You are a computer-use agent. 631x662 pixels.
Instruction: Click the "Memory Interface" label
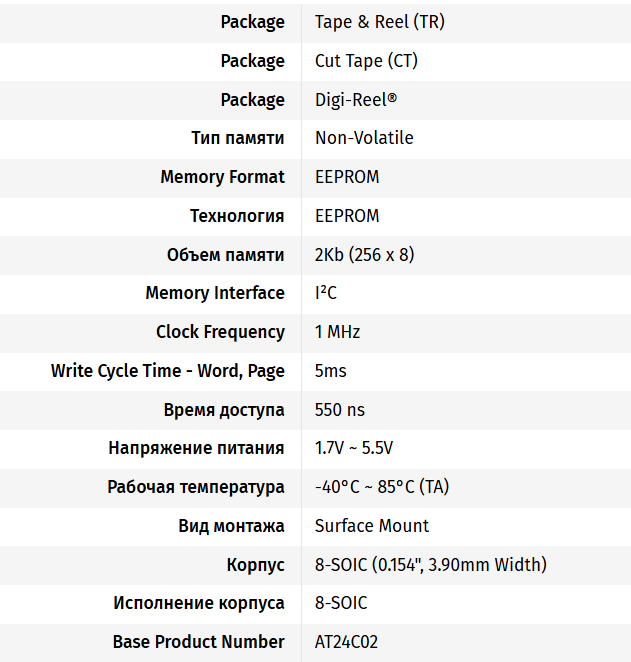tap(215, 293)
